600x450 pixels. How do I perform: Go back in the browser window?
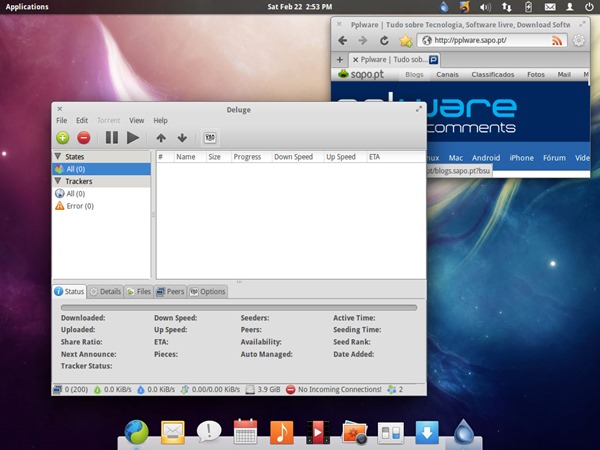coord(342,40)
